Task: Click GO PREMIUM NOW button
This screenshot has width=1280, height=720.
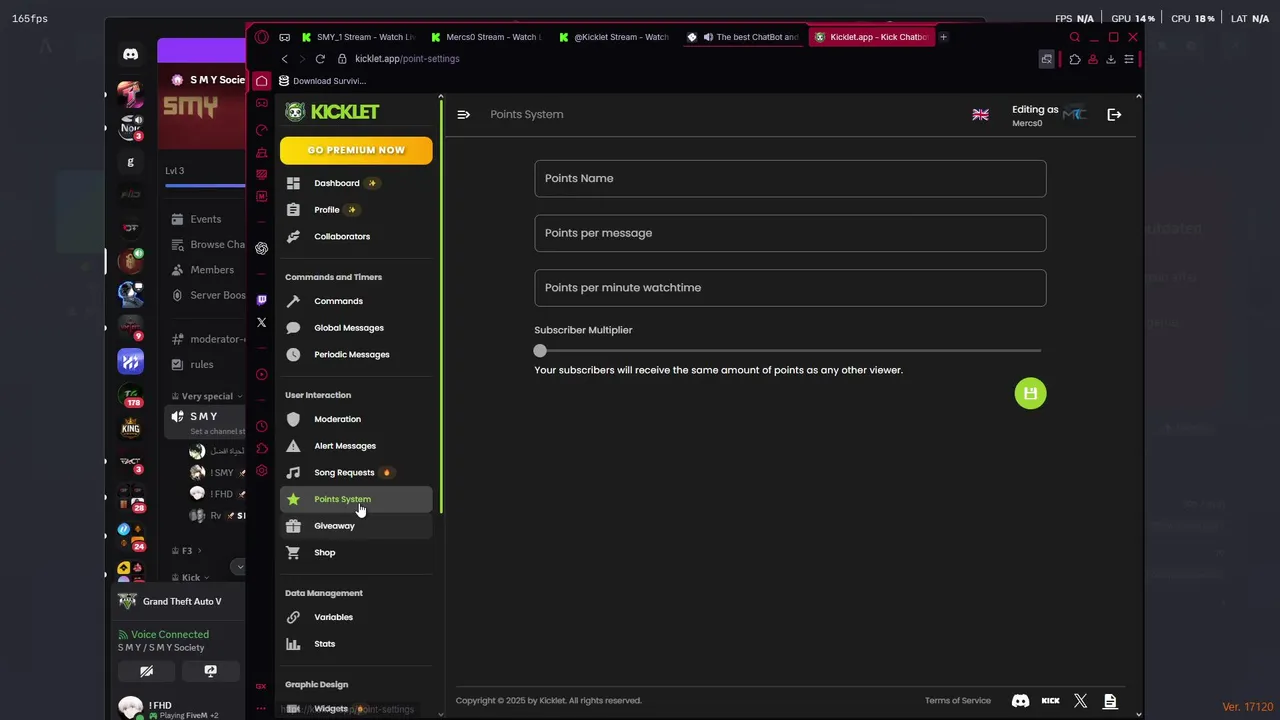Action: [x=356, y=150]
